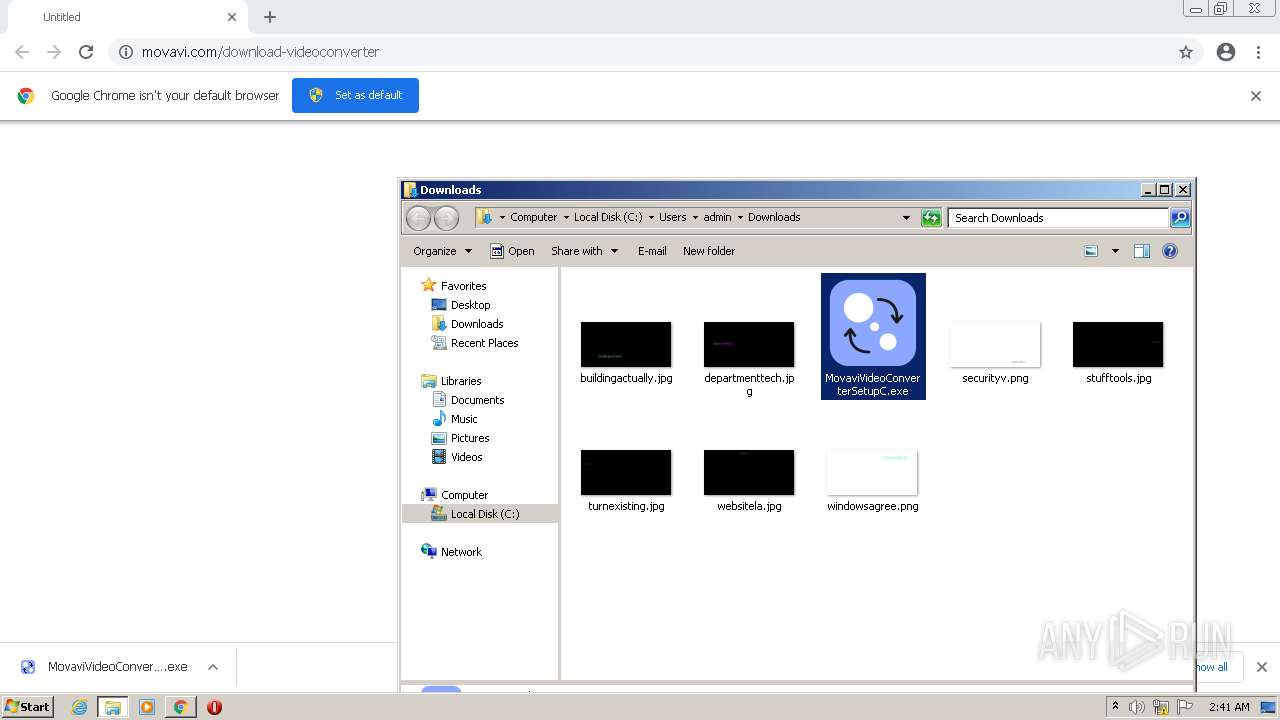Go forward in the Downloads Explorer window
The image size is (1280, 720).
446,217
